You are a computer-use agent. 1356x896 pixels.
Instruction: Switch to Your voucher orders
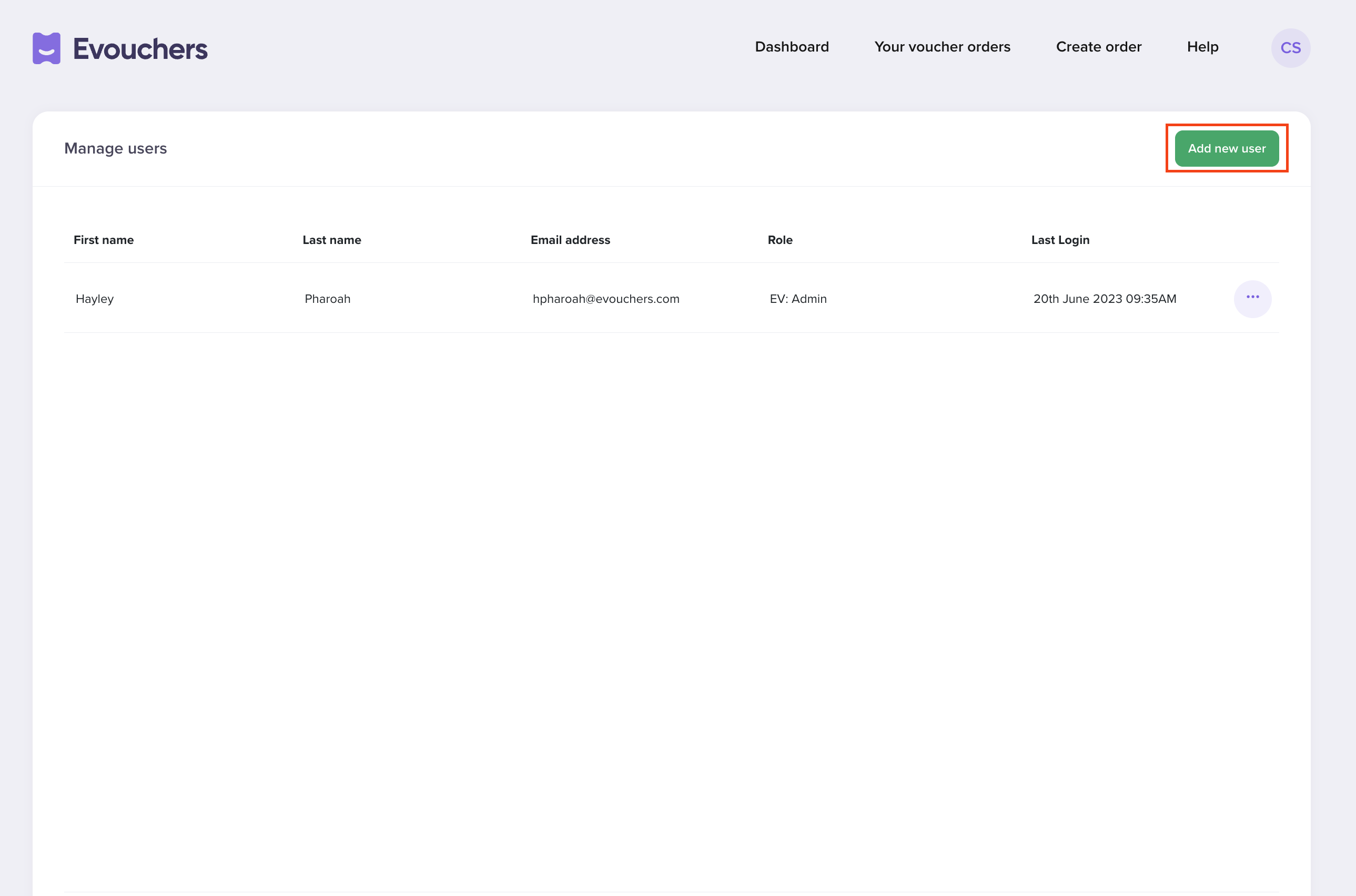(942, 47)
